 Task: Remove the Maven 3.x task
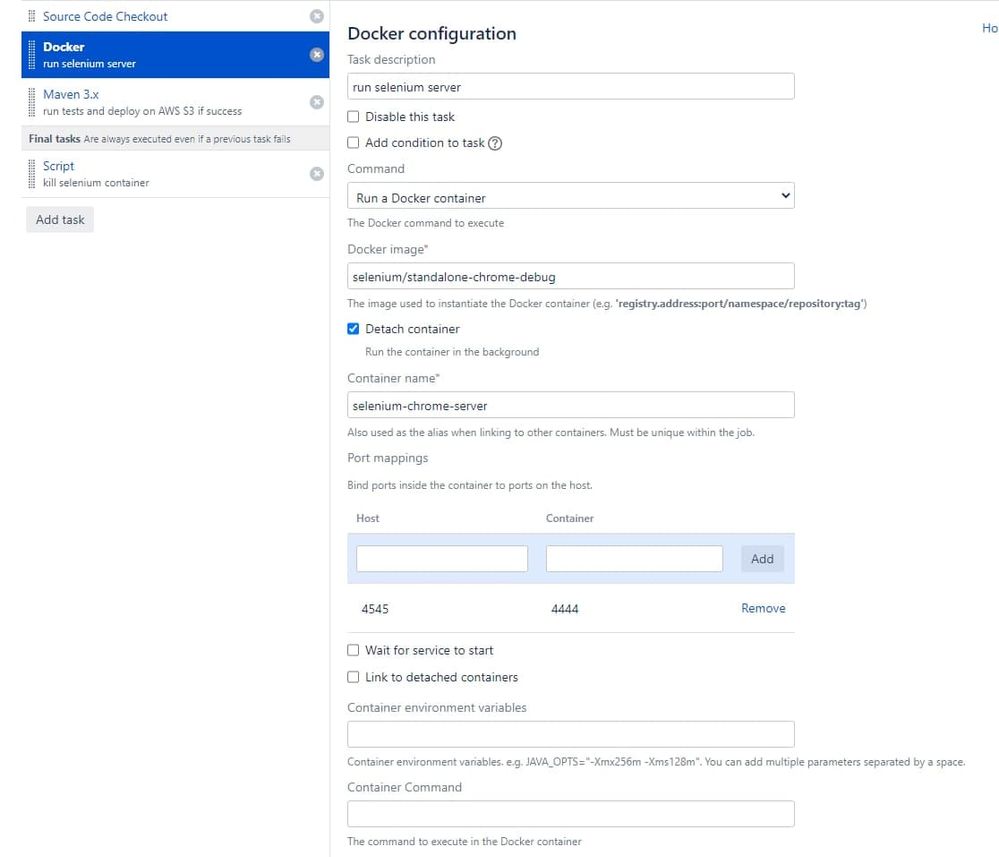pos(317,103)
